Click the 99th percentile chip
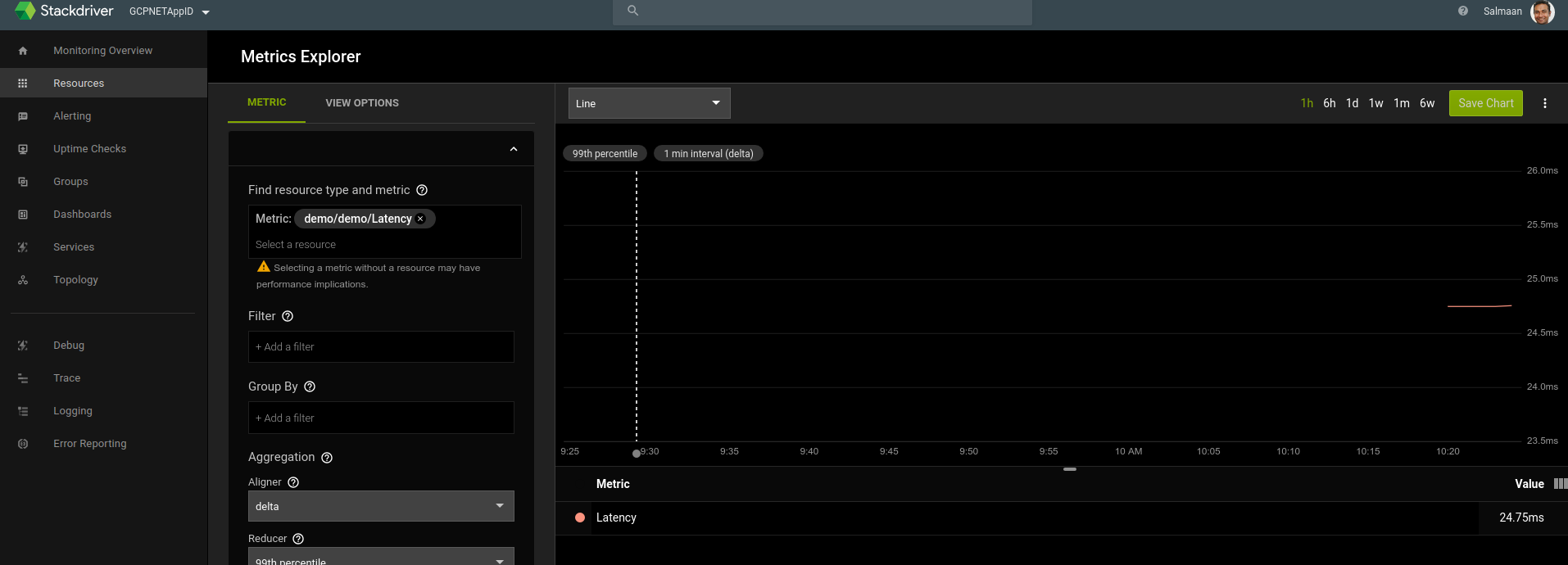Viewport: 1568px width, 565px height. (605, 154)
